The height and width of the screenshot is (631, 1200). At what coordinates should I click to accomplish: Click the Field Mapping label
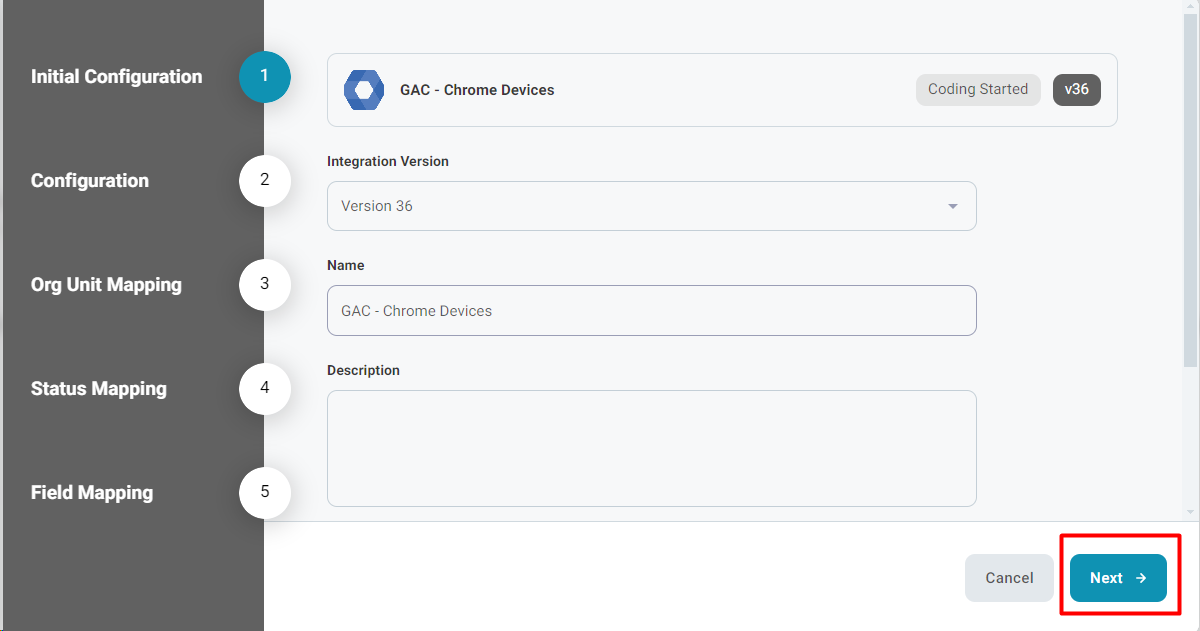(92, 493)
